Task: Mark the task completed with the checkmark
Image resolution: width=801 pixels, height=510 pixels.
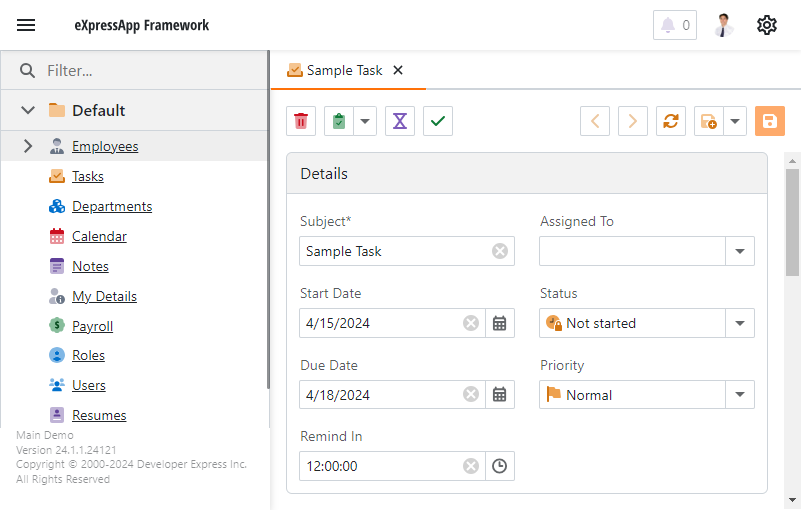Action: click(x=438, y=121)
